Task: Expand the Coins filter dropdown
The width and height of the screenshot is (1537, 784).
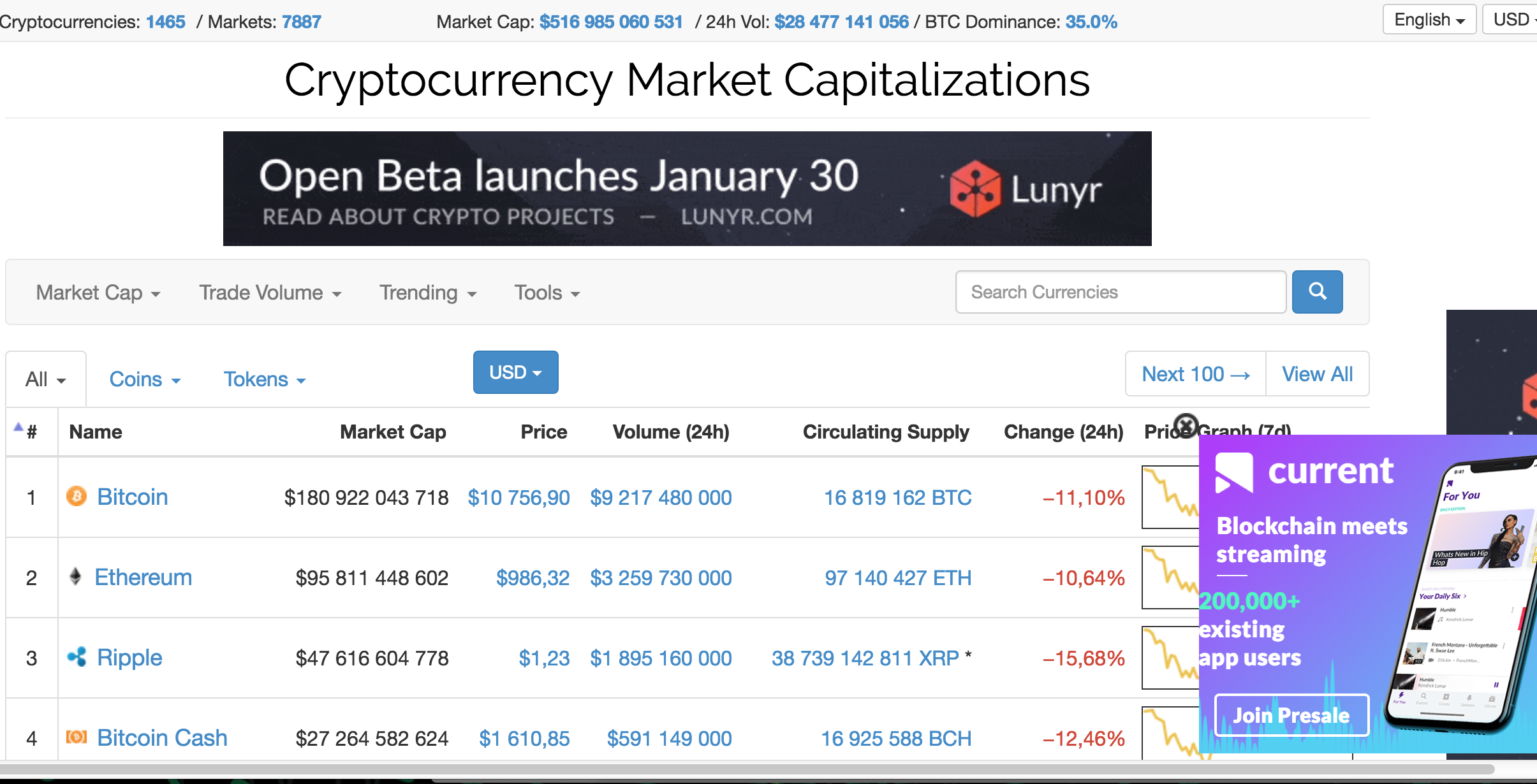Action: pyautogui.click(x=145, y=379)
